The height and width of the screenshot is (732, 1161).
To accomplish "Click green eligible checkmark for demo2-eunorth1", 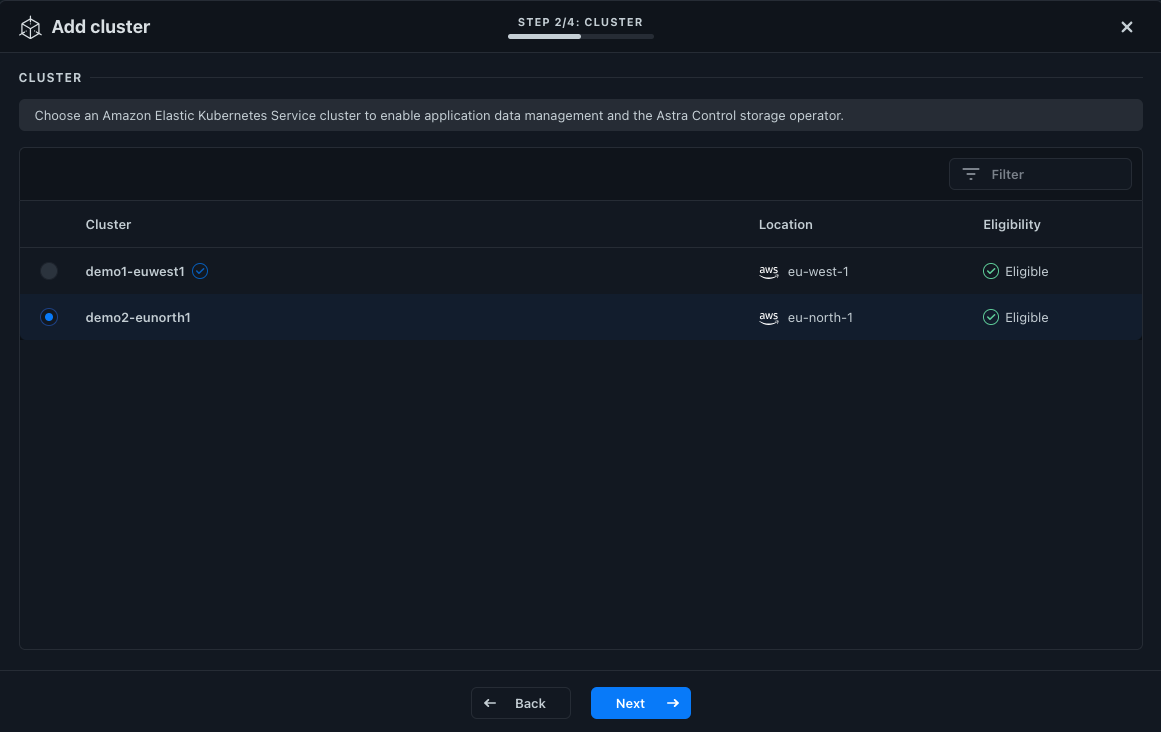I will pos(991,317).
